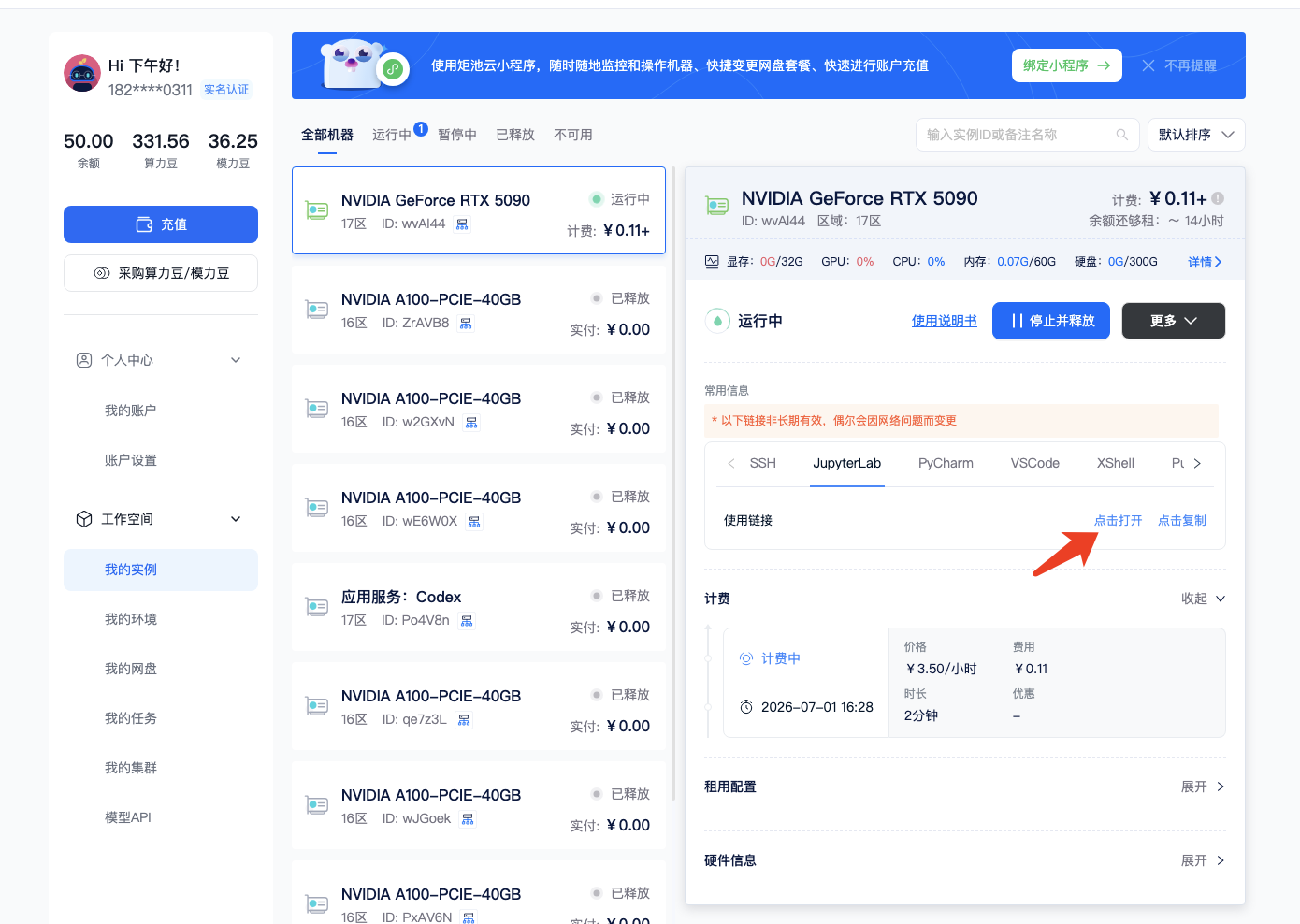Click the search magnifier icon
The width and height of the screenshot is (1300, 924).
1122,135
